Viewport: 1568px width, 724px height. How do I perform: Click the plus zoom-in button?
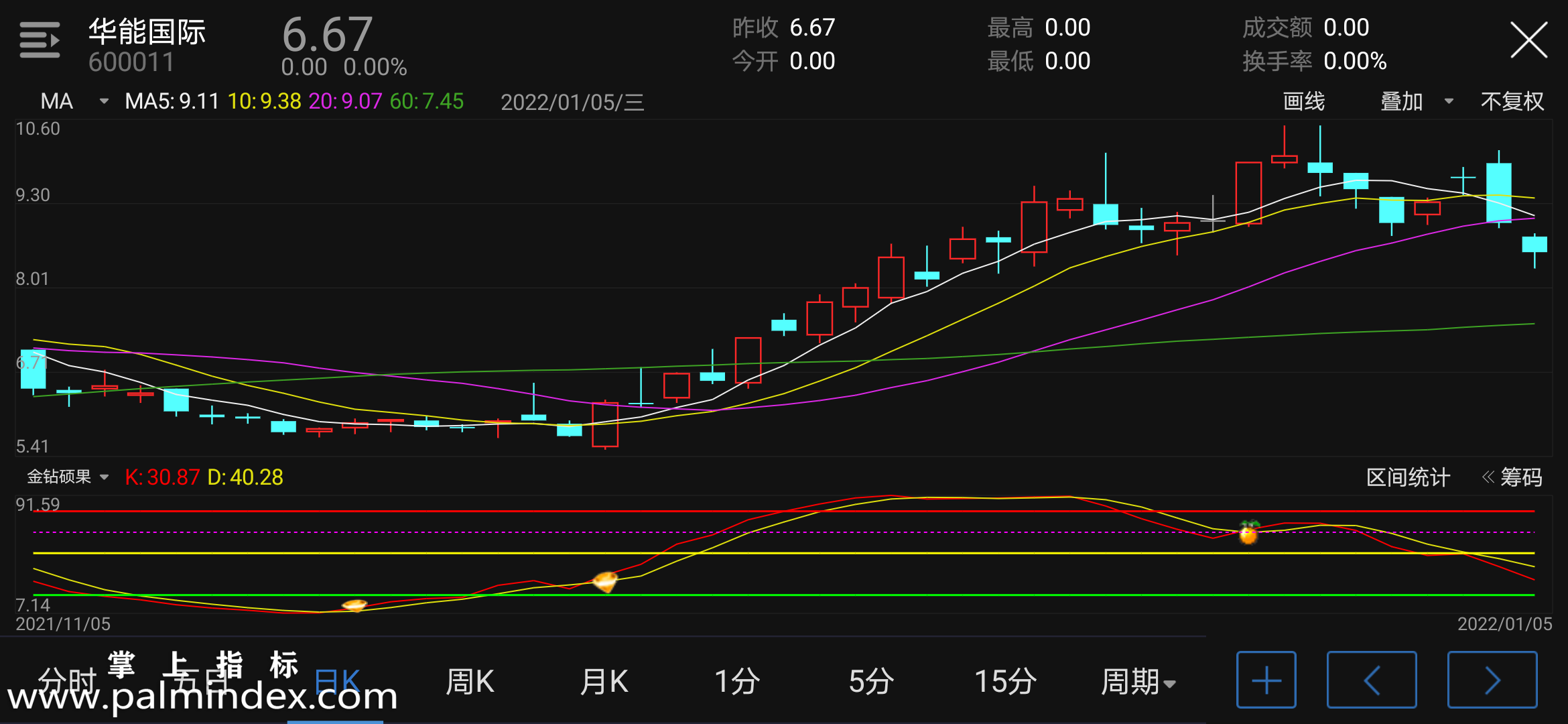(x=1266, y=680)
